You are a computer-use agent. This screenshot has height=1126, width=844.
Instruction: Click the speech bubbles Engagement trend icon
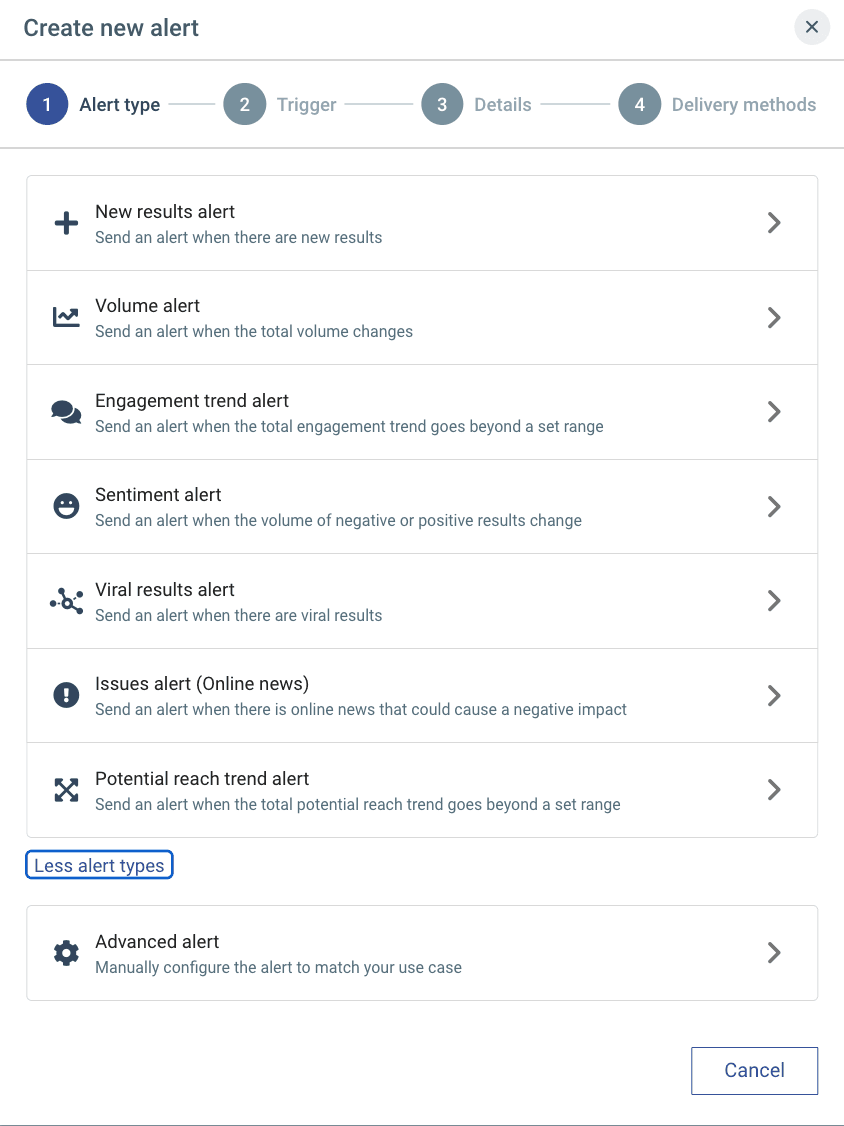tap(66, 412)
